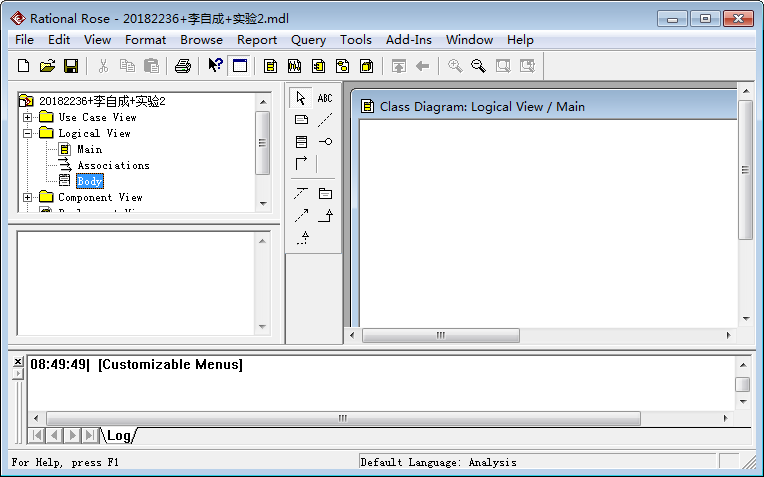Choose the Selection arrow tool in toolbox
The width and height of the screenshot is (764, 477).
pyautogui.click(x=301, y=98)
